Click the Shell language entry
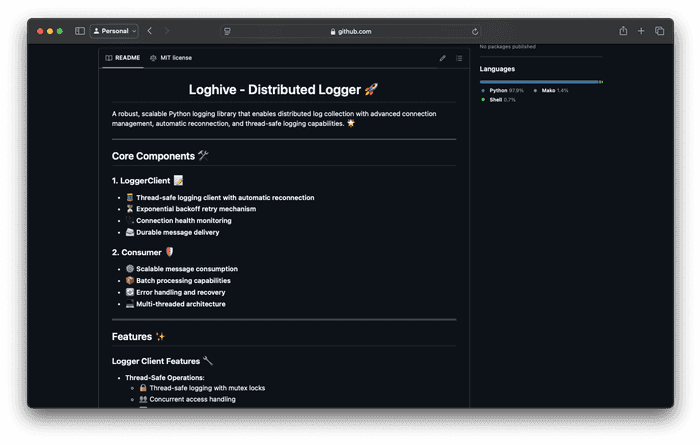Screen dimensions: 700x444 pyautogui.click(x=498, y=100)
